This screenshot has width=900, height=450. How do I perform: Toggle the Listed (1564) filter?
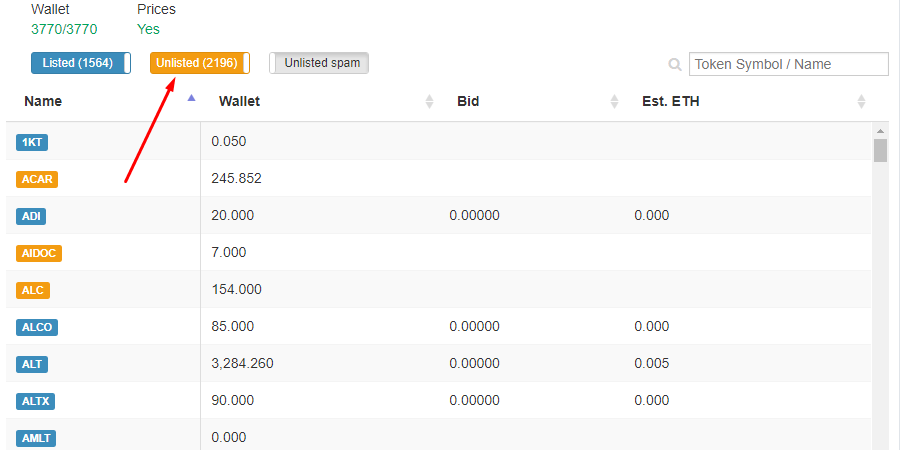point(81,63)
